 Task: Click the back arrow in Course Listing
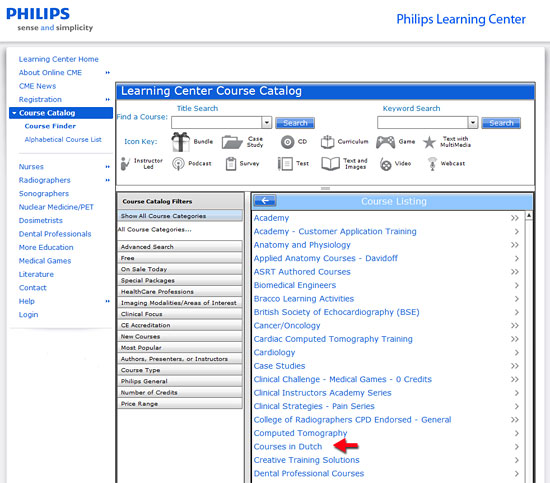(x=265, y=201)
